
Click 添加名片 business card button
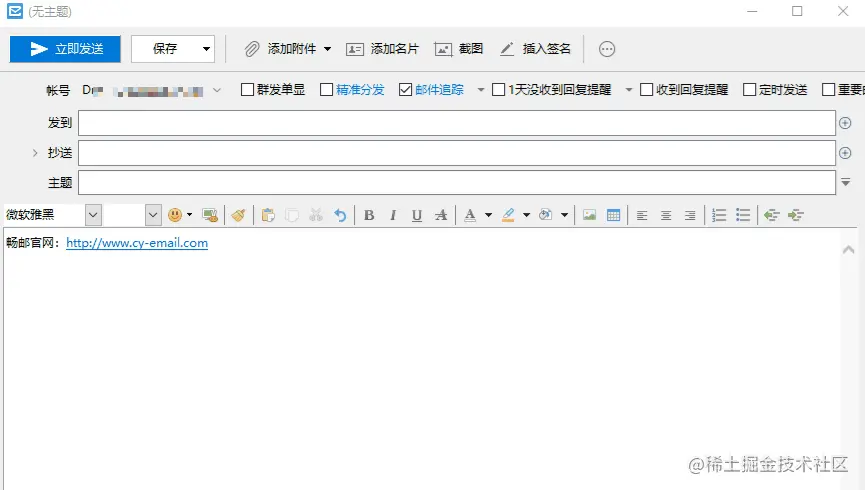pyautogui.click(x=382, y=49)
